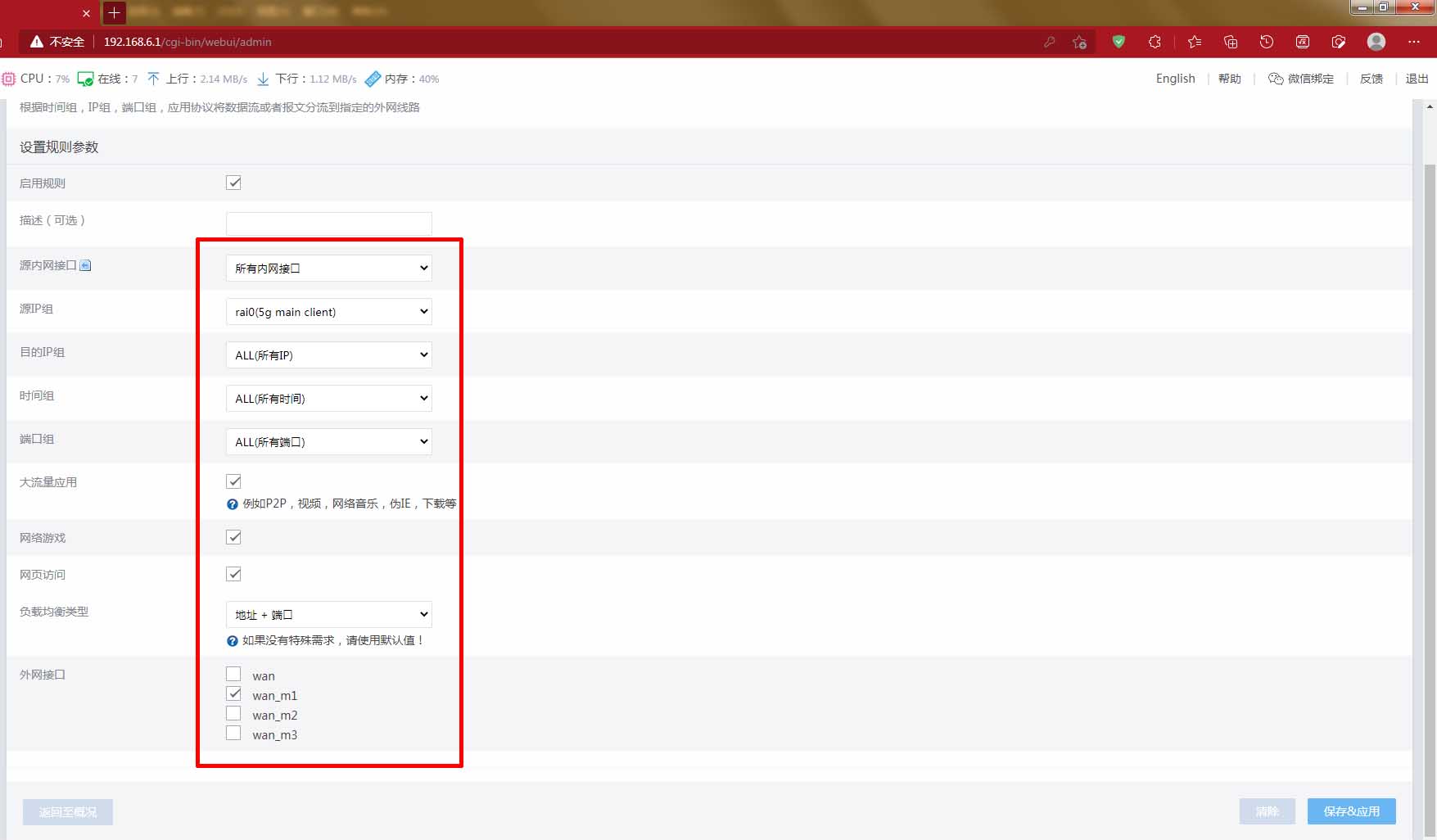The width and height of the screenshot is (1437, 840).
Task: Open the user profile avatar
Action: 1376,42
